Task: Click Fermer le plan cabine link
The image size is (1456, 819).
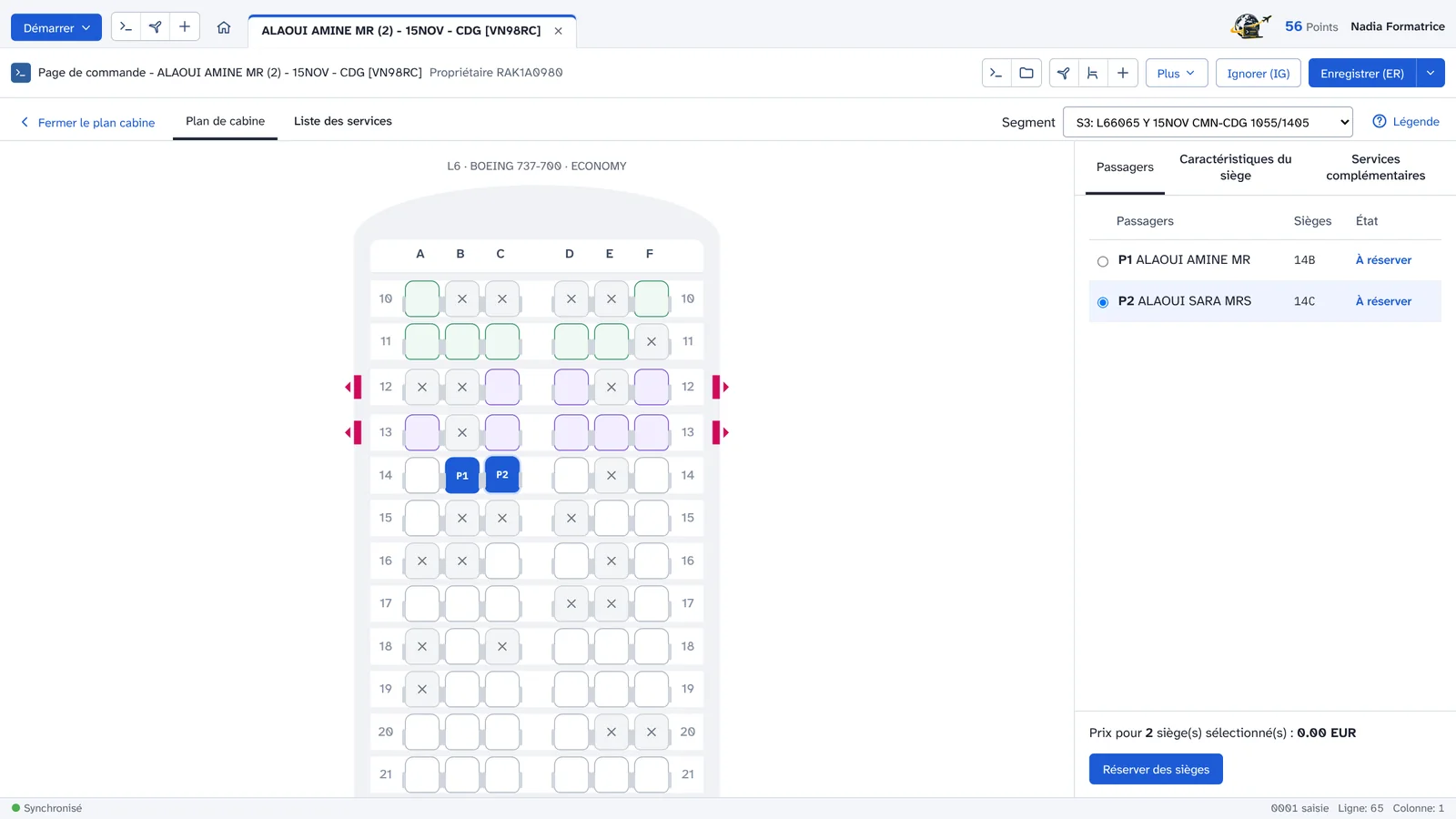Action: [x=87, y=123]
